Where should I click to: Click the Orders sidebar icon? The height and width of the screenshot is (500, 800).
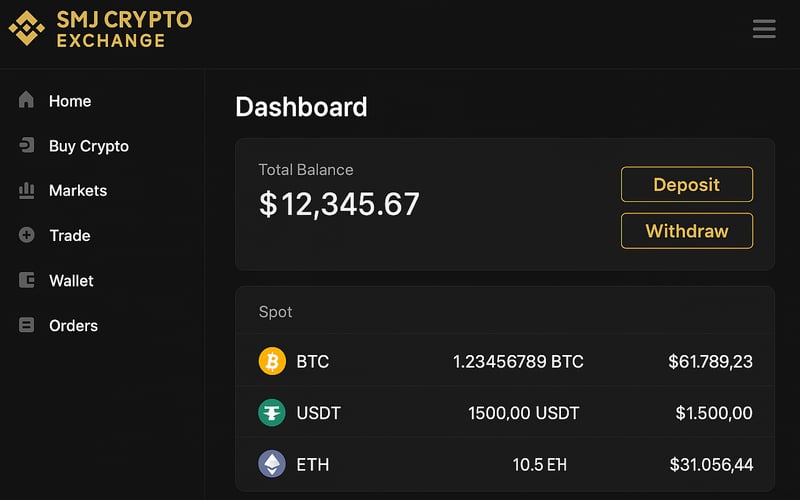tap(27, 325)
